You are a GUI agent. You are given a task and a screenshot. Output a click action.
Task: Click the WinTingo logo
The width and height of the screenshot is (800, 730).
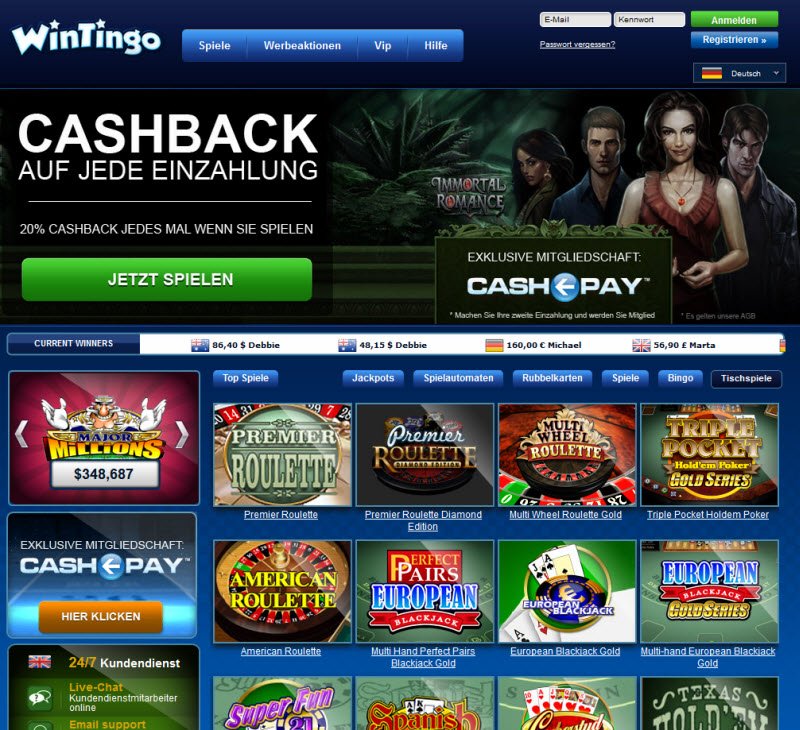click(x=86, y=38)
